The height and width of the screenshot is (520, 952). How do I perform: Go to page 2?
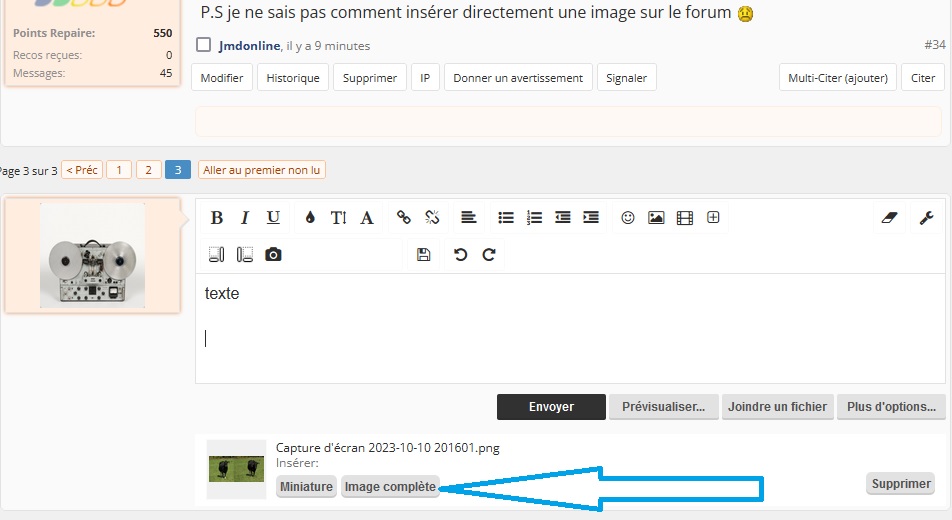pyautogui.click(x=148, y=170)
